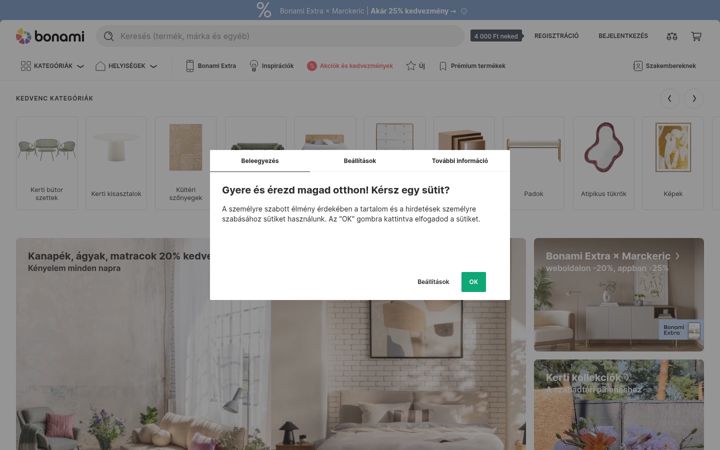The height and width of the screenshot is (450, 720).
Task: Click Beállítások button beside OK
Action: click(433, 281)
